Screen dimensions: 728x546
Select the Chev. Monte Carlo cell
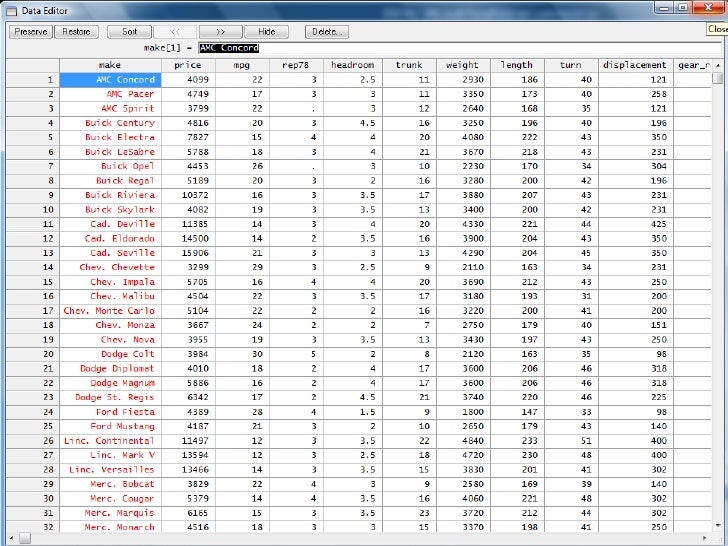110,311
